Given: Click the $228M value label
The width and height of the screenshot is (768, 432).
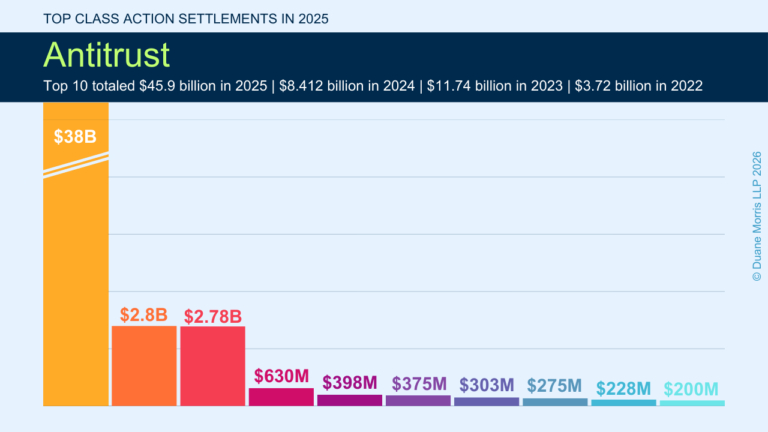Looking at the screenshot, I should [623, 389].
